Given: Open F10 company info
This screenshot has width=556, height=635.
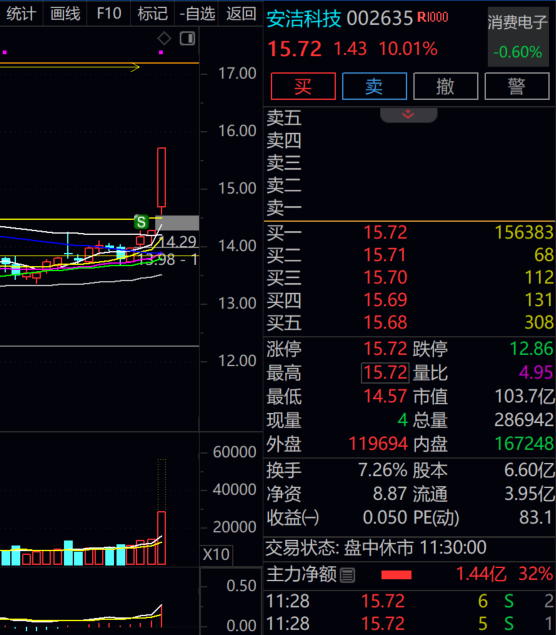Looking at the screenshot, I should point(109,14).
